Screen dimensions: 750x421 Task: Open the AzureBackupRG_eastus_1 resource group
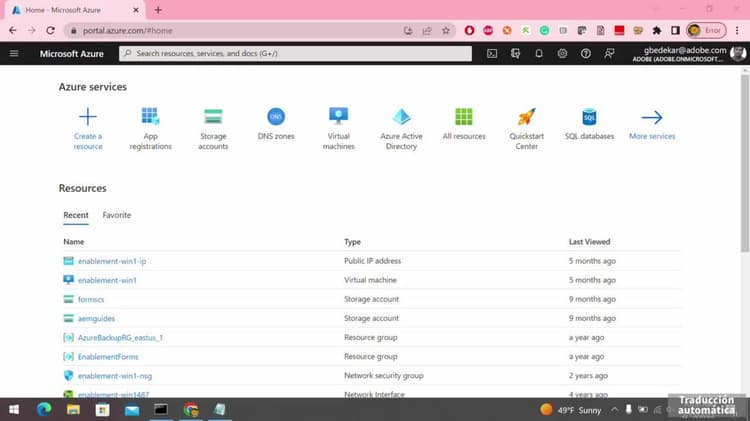pyautogui.click(x=120, y=338)
